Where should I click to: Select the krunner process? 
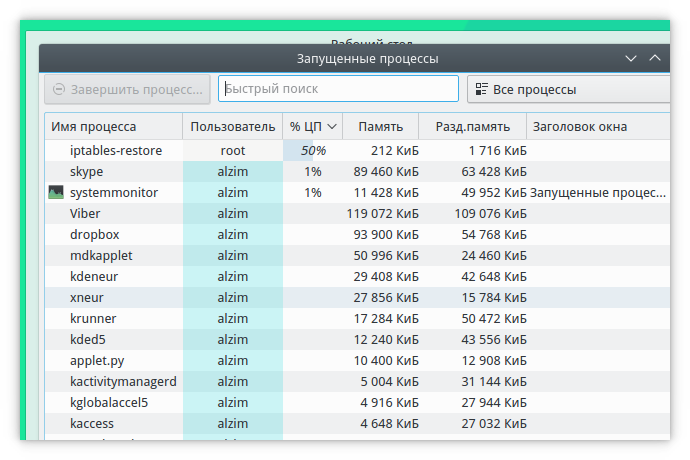pos(93,319)
